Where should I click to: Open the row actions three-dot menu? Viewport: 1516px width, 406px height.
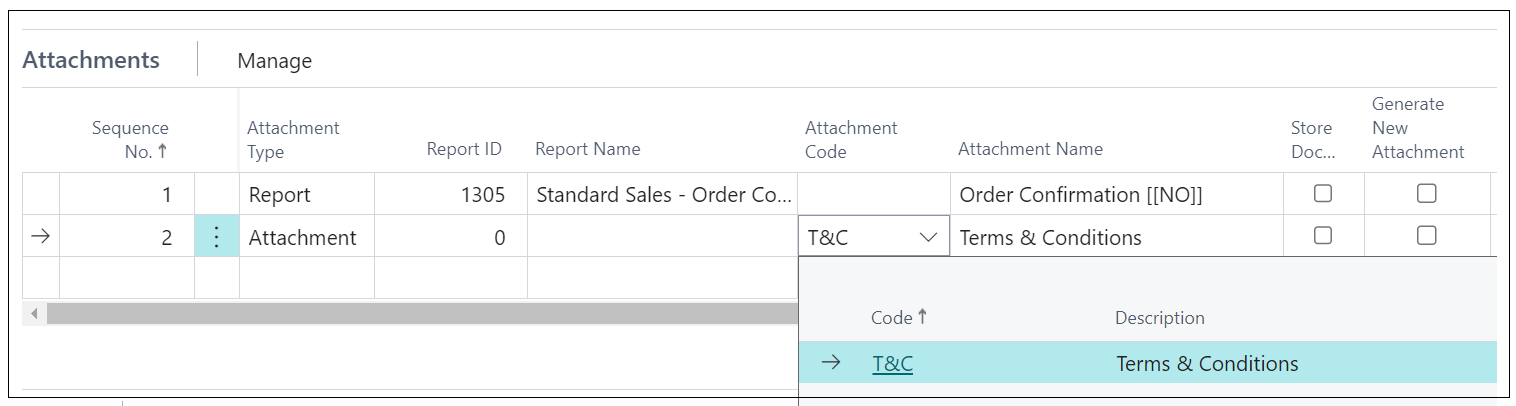tap(217, 237)
